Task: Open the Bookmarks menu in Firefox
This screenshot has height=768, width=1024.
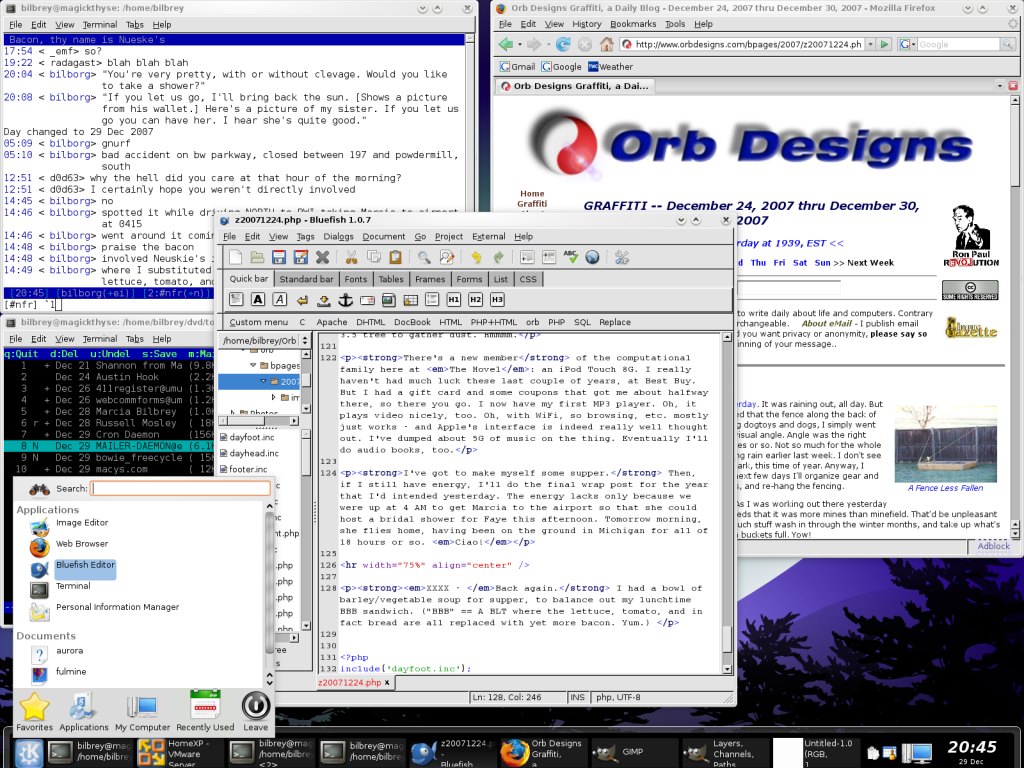Action: [633, 24]
